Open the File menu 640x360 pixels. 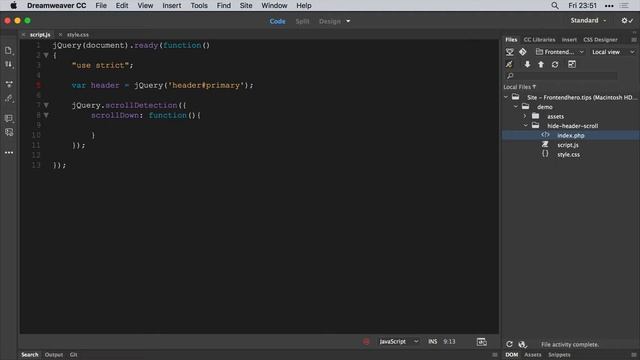(x=101, y=6)
